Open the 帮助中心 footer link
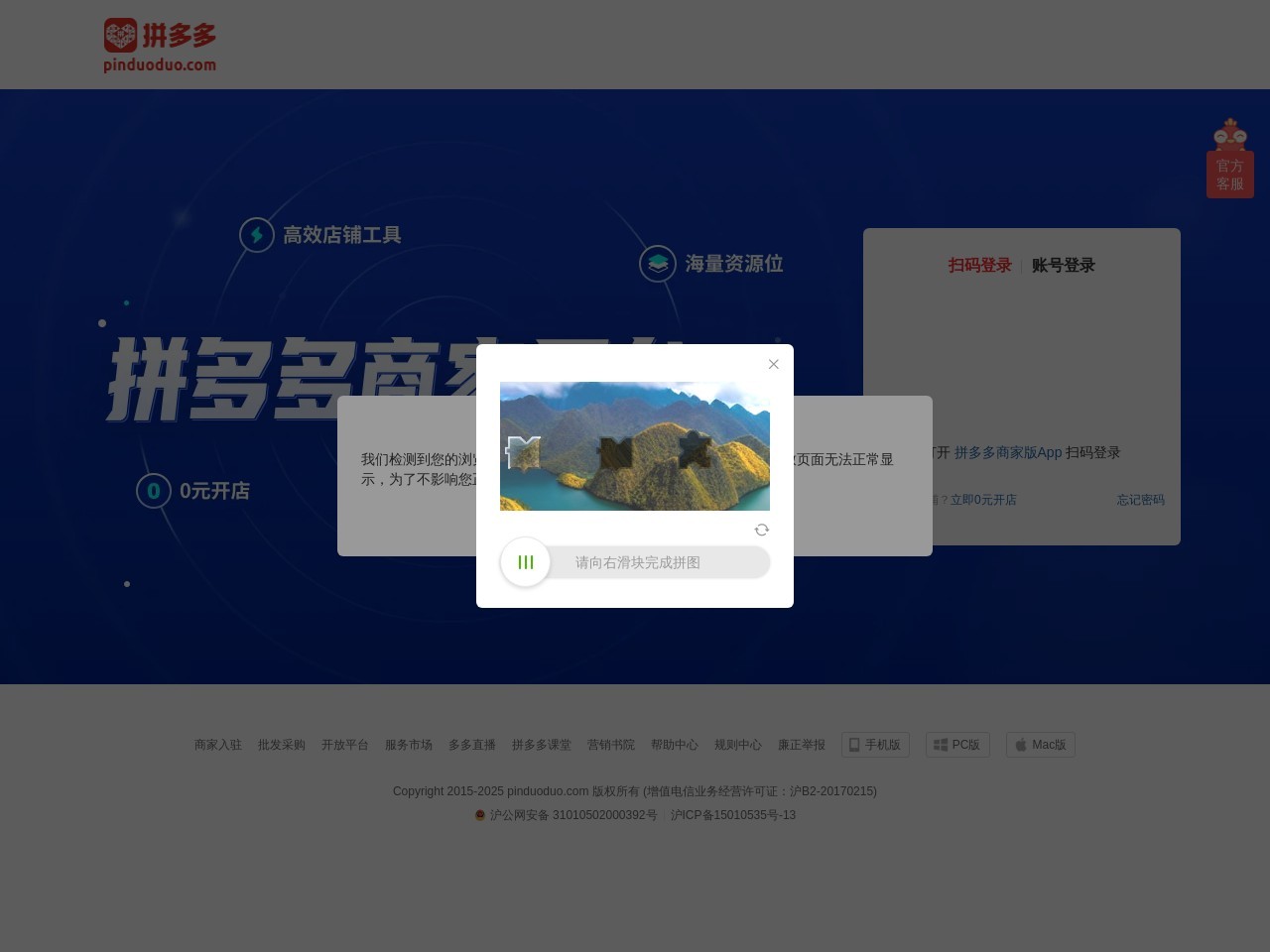 675,745
